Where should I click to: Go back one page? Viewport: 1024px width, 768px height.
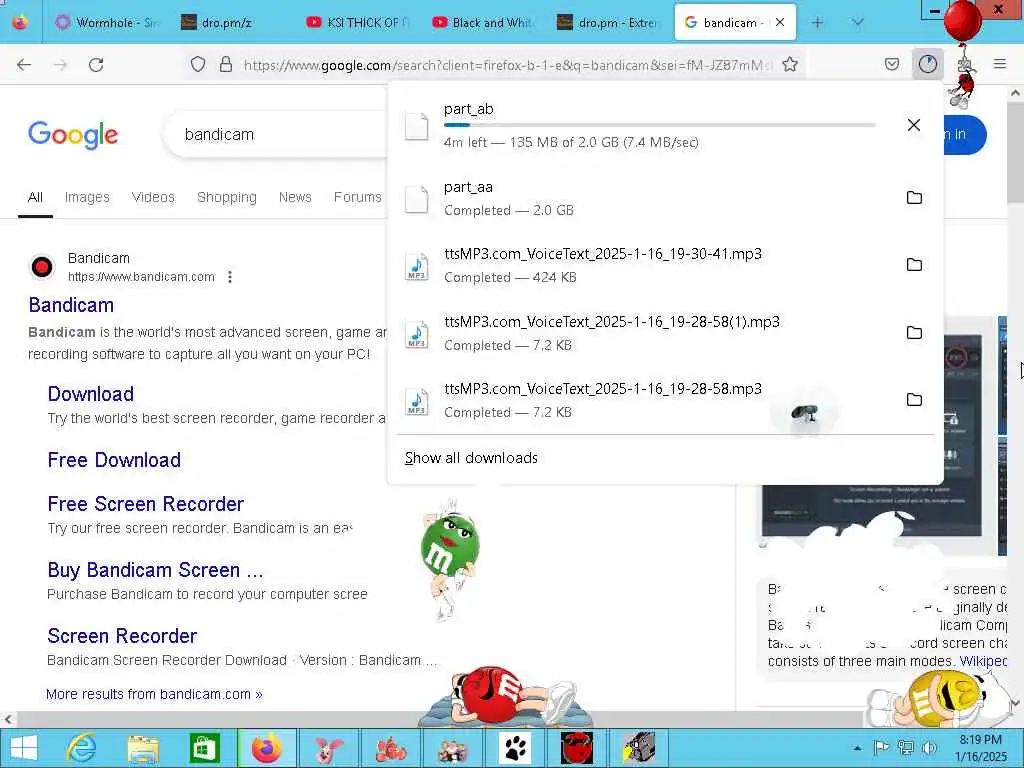24,64
